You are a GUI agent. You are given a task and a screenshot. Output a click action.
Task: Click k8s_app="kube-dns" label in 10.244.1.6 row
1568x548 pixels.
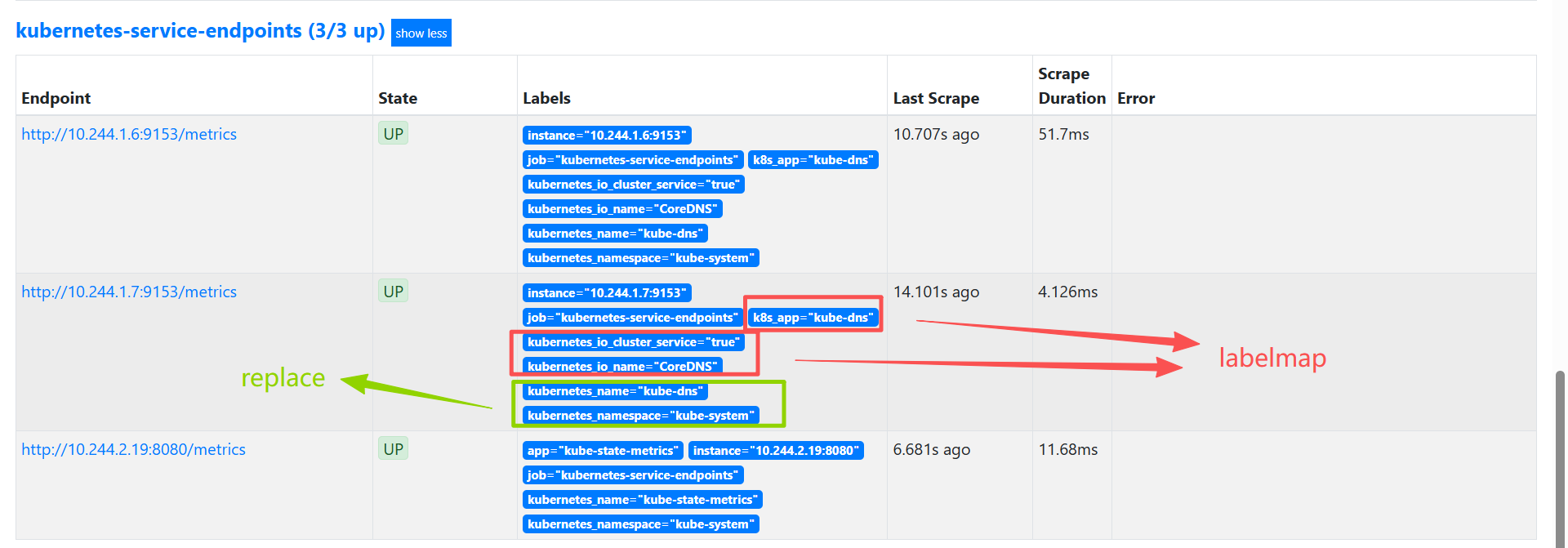(813, 160)
